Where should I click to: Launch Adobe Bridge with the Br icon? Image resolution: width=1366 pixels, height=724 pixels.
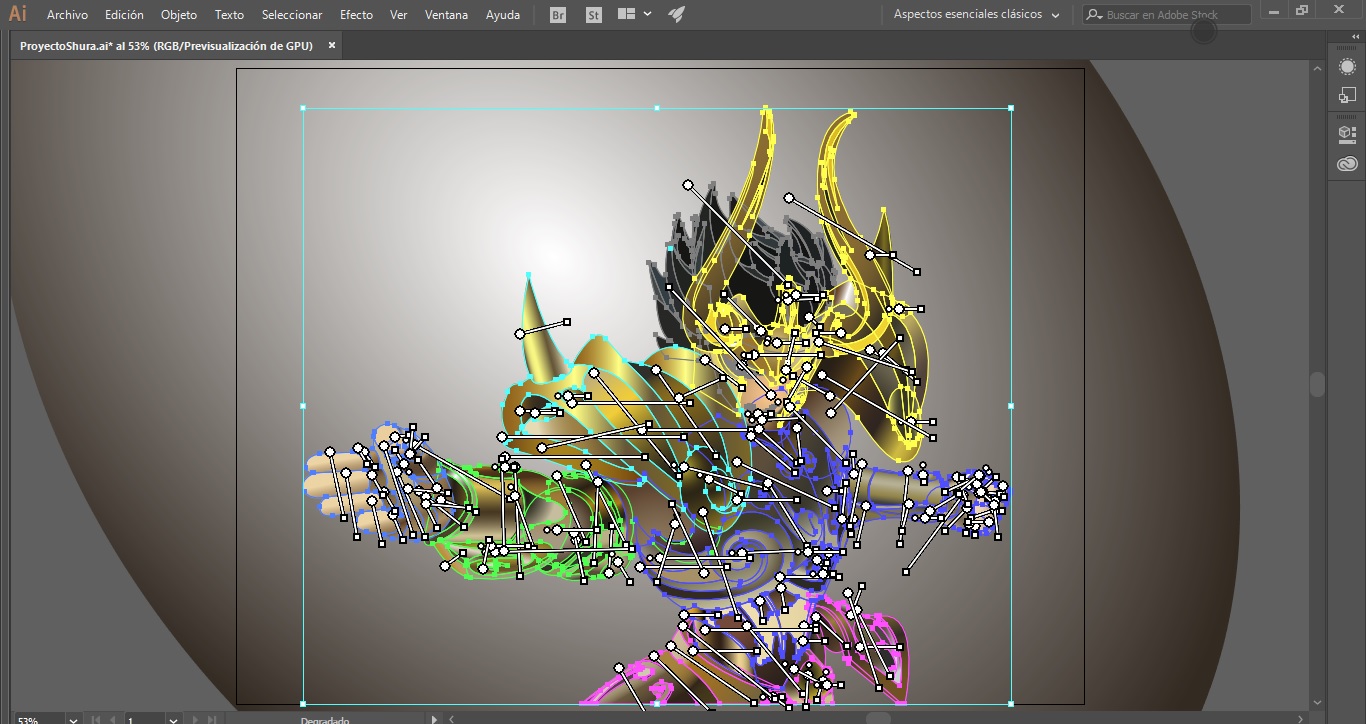pyautogui.click(x=559, y=15)
